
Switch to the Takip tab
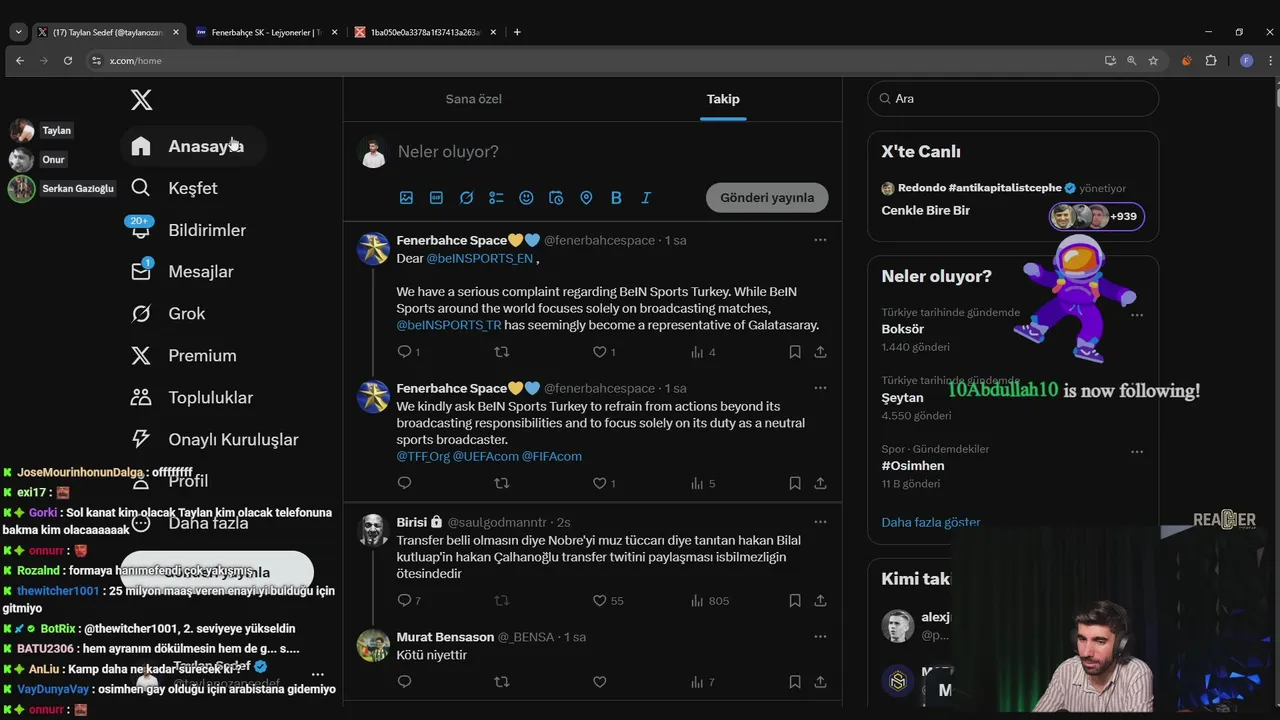(x=723, y=99)
